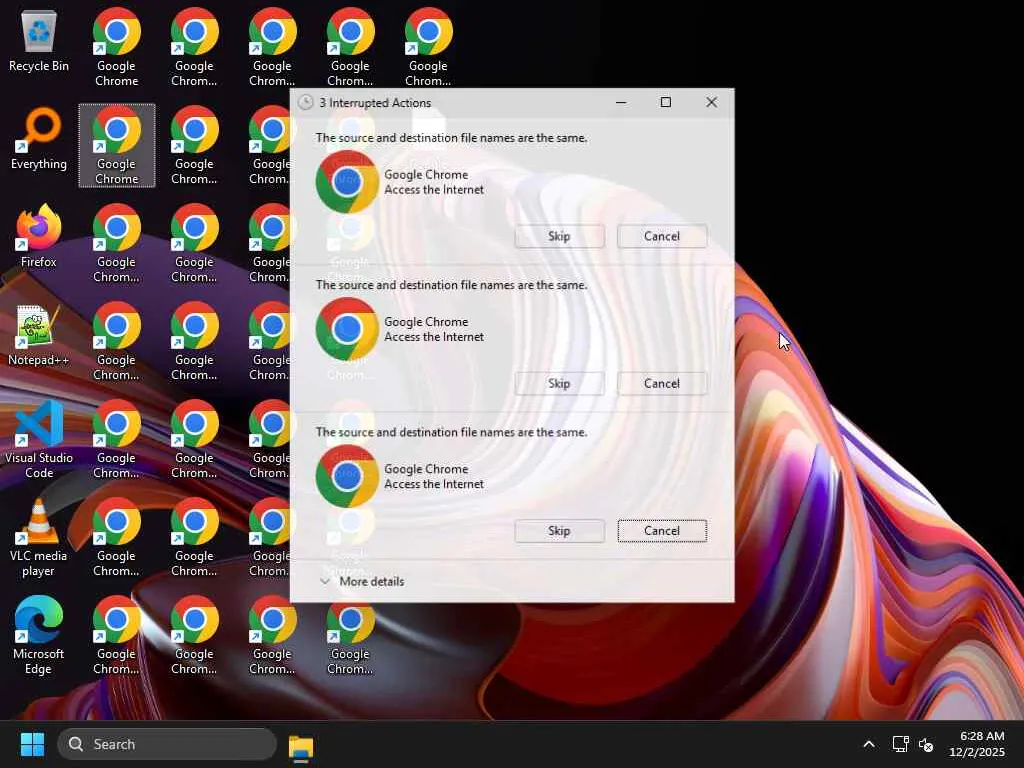Click the Chrome icon in the first conflict
This screenshot has width=1024, height=768.
coord(347,182)
